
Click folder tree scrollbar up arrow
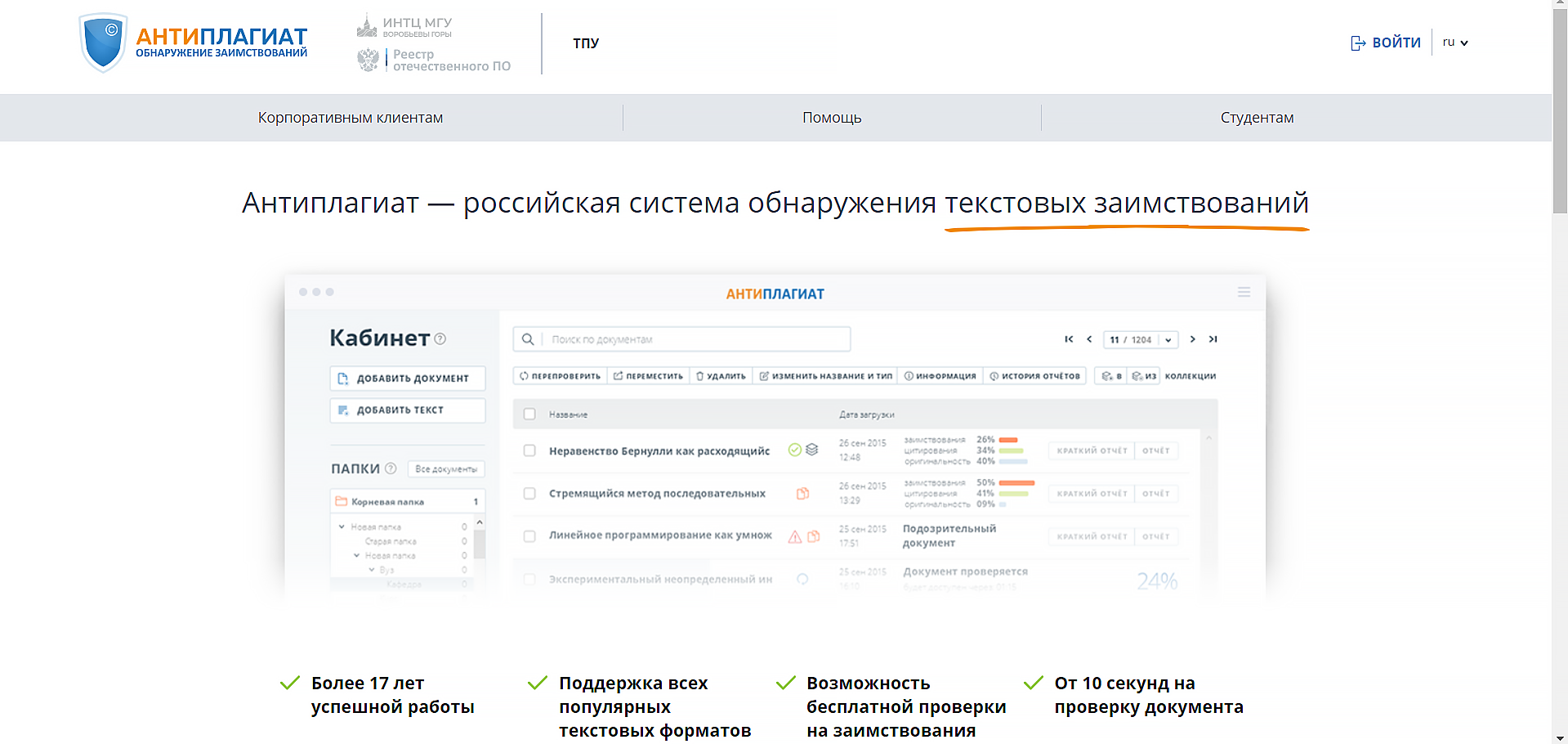pos(480,522)
